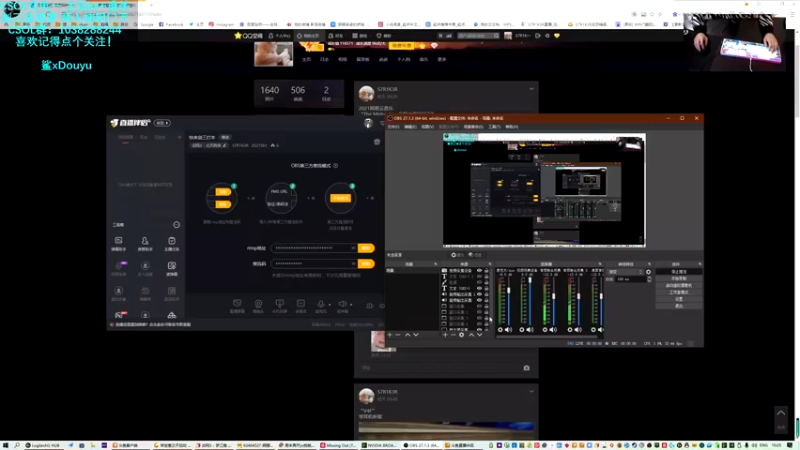The width and height of the screenshot is (800, 450).
Task: Pop out the OBS Audio Mixer dock
Action: click(600, 264)
